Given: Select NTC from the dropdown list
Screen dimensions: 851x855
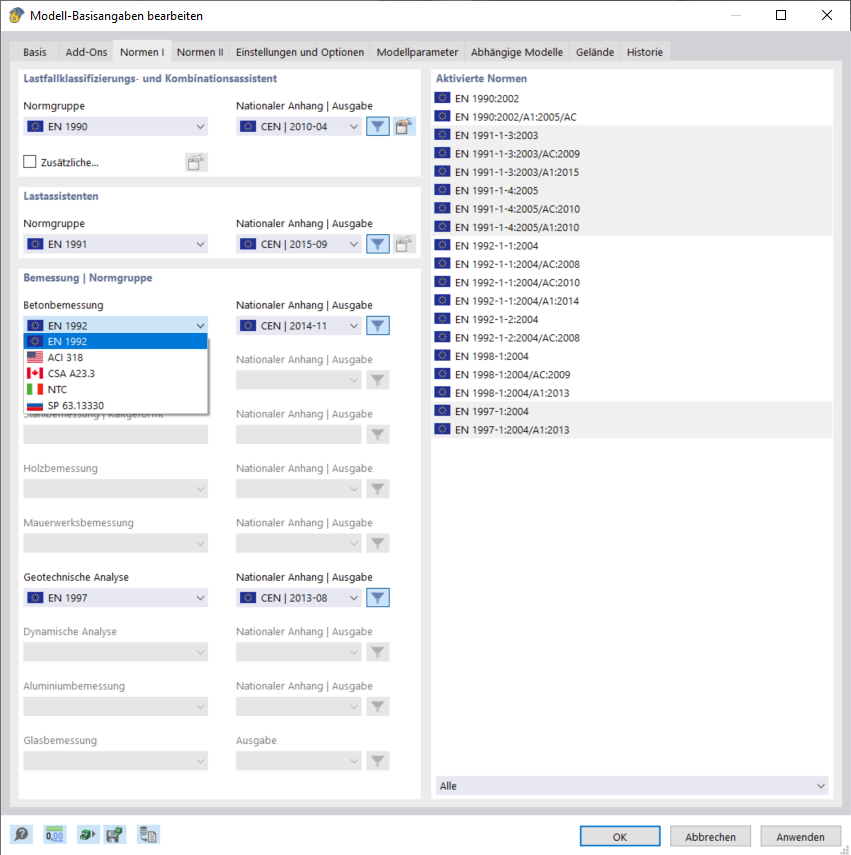Looking at the screenshot, I should tap(116, 389).
